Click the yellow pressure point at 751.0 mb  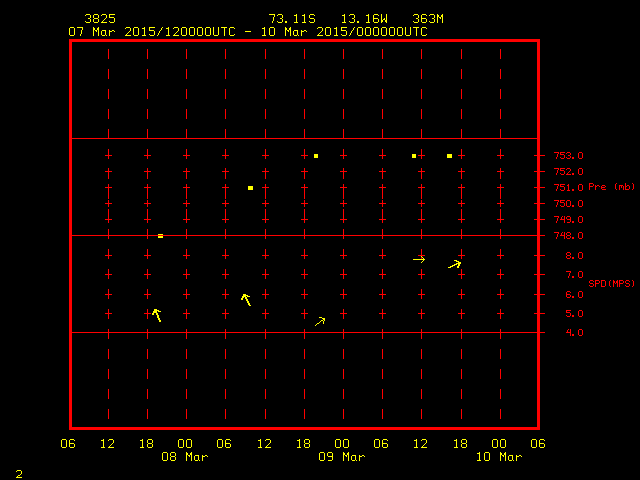(x=250, y=188)
